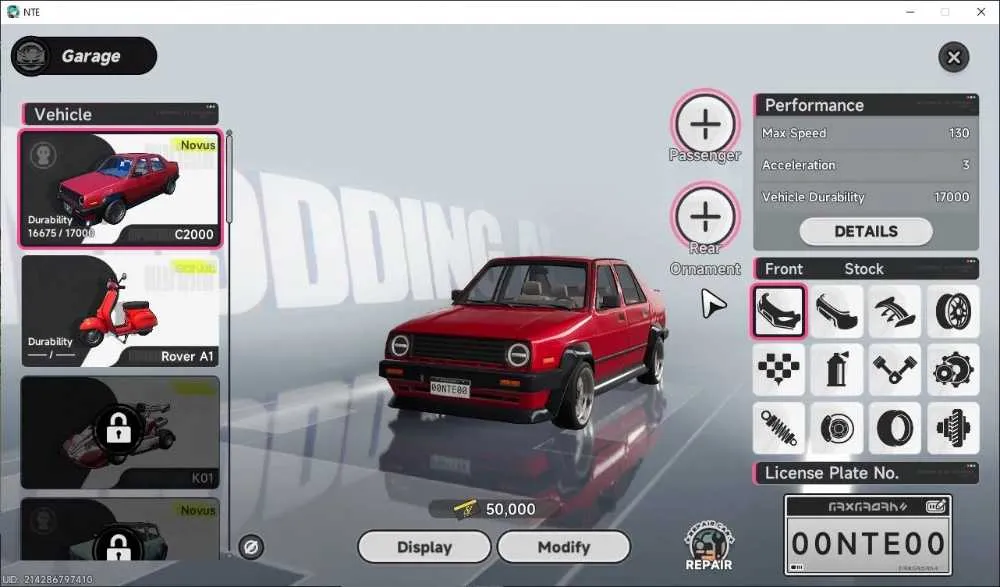The image size is (1000, 587).
Task: Select the brake disc upgrade category
Action: click(837, 427)
